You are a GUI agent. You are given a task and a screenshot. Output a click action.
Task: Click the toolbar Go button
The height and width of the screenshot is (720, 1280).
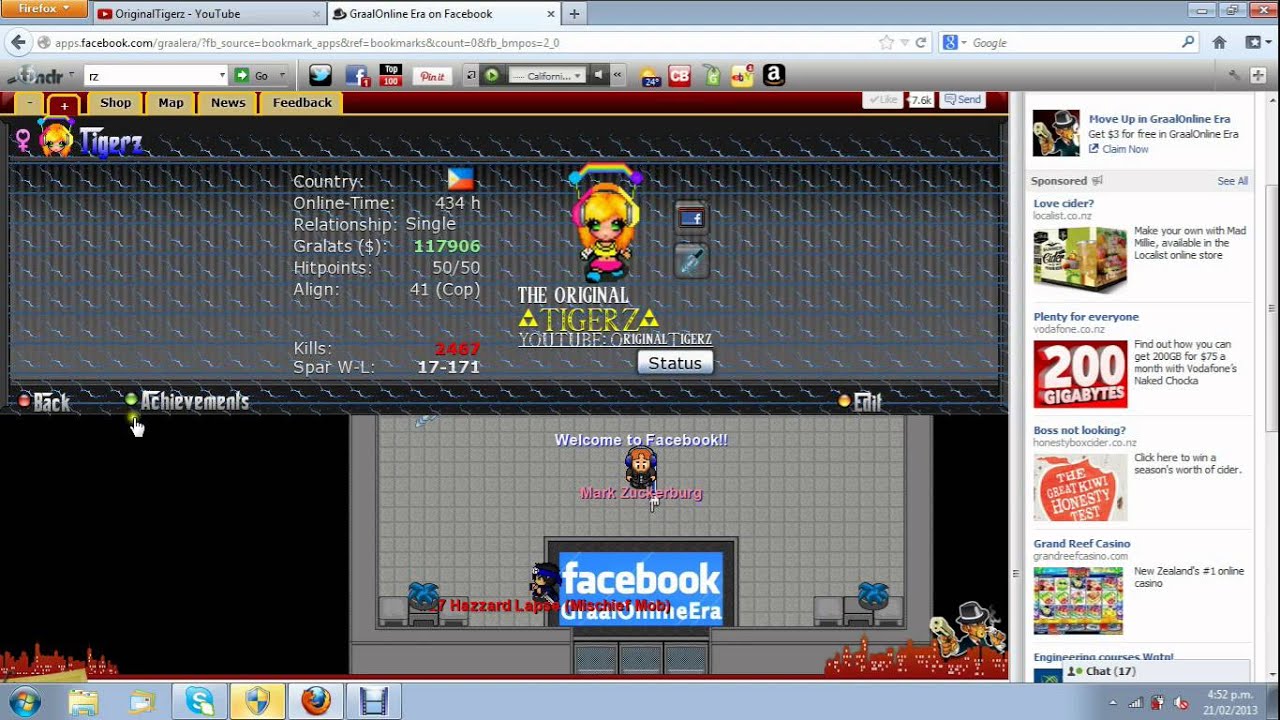252,75
